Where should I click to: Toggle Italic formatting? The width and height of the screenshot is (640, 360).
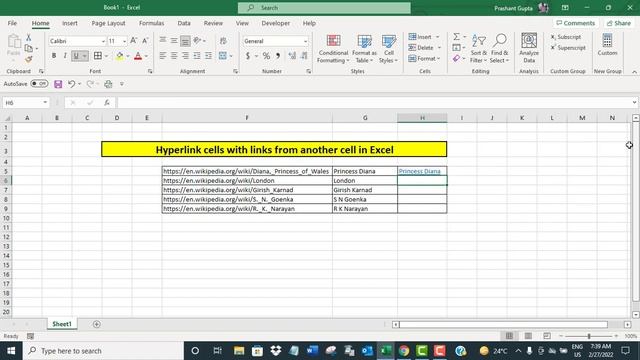coord(64,56)
